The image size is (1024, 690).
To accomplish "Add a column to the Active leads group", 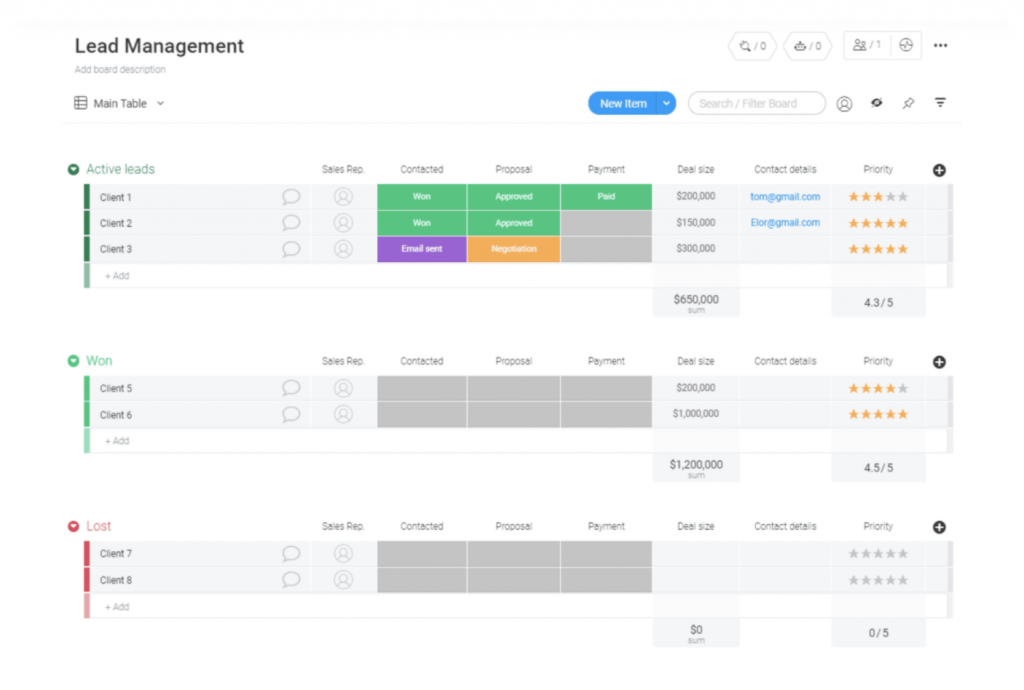I will click(939, 170).
